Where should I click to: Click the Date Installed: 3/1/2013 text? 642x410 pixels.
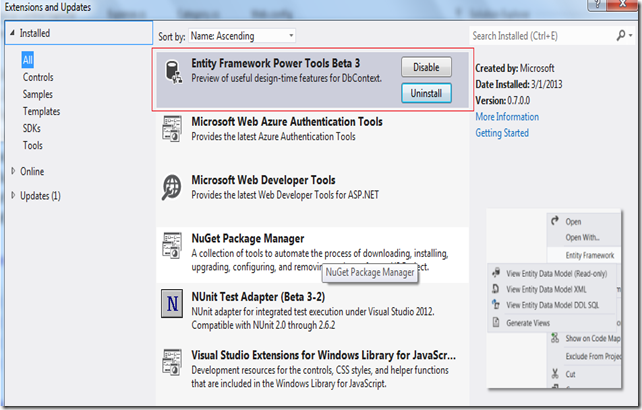pyautogui.click(x=519, y=84)
